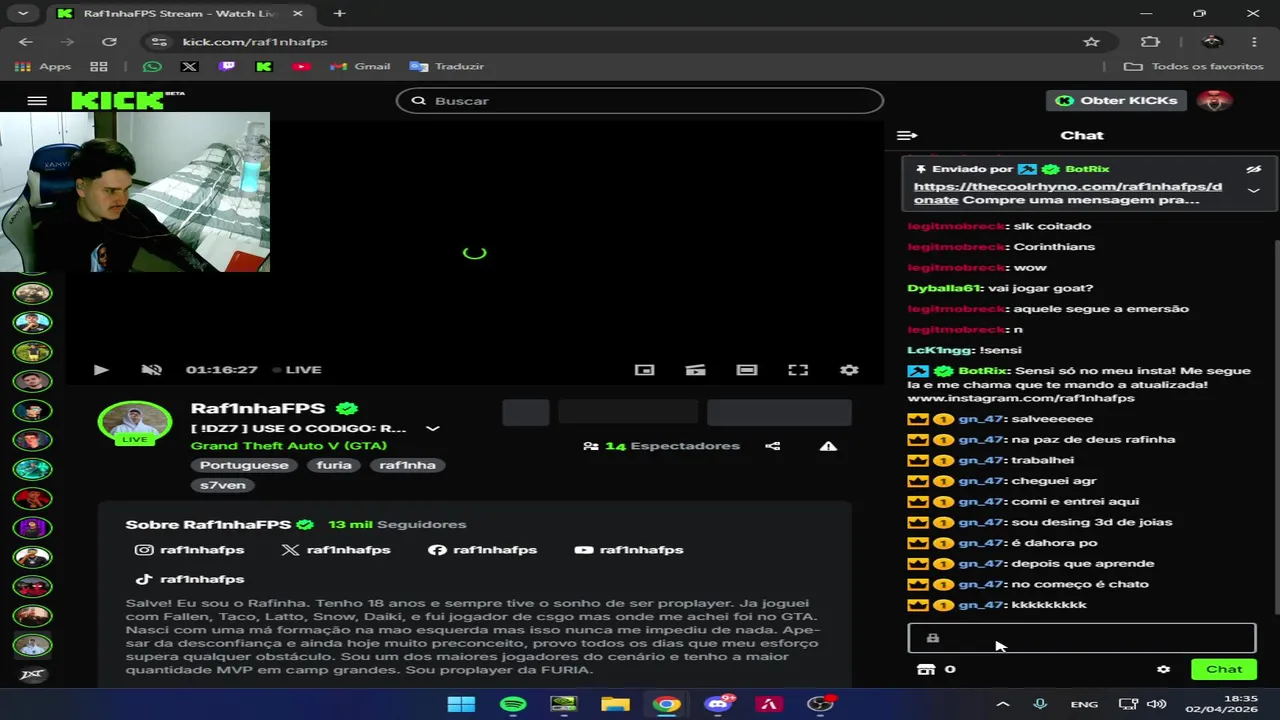This screenshot has height=720, width=1280.
Task: Expand the pinned message chevron
Action: 1254,191
